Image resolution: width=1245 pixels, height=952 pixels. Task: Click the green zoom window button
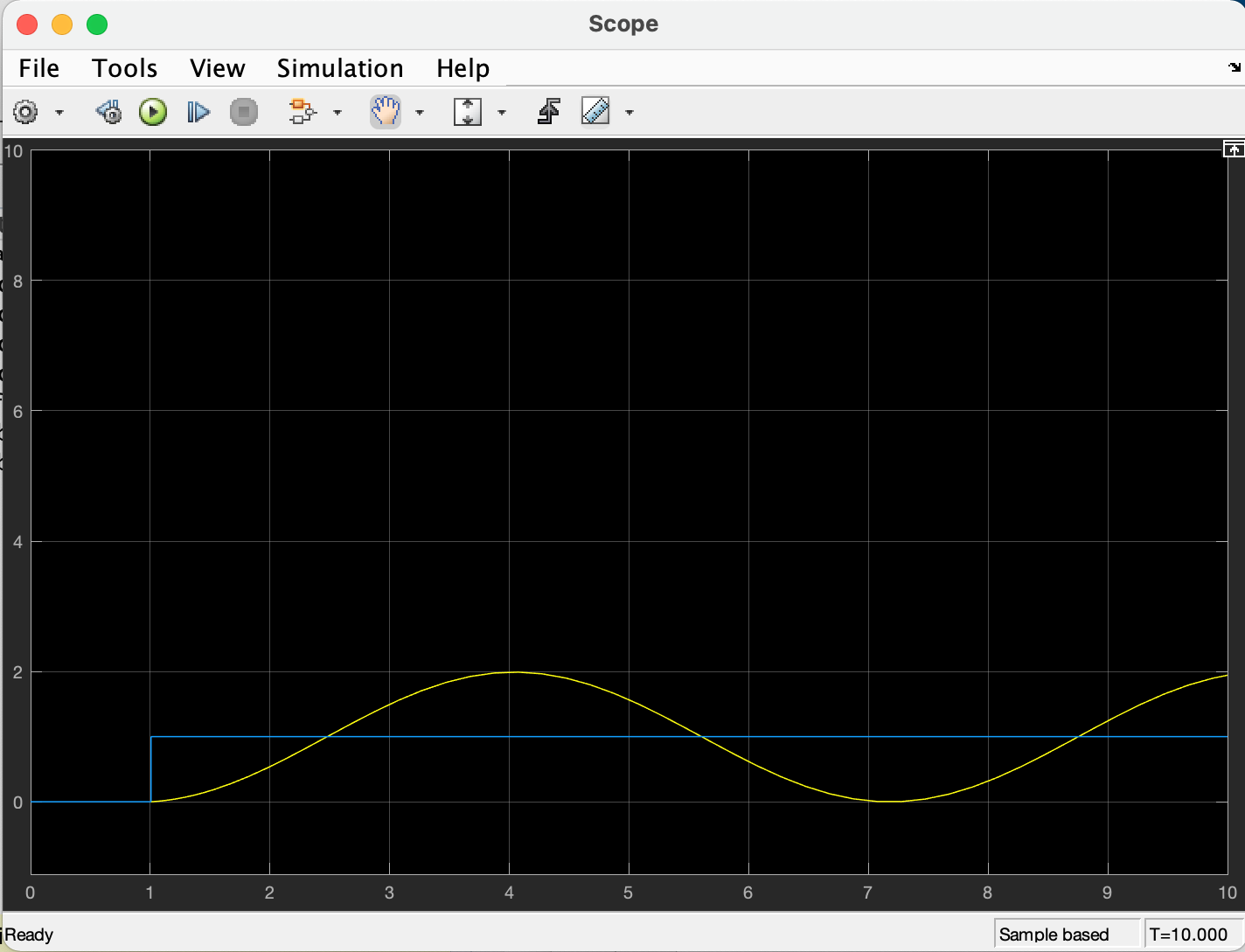tap(97, 24)
